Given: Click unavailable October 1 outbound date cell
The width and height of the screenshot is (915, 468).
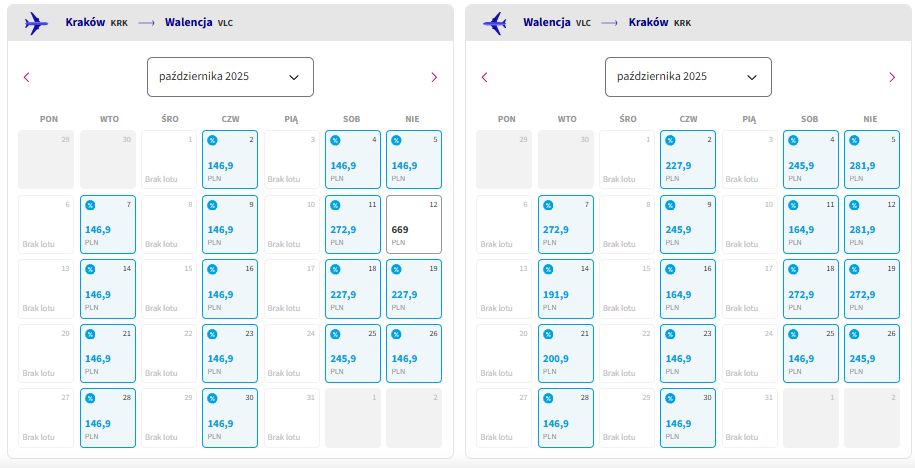Looking at the screenshot, I should point(169,159).
